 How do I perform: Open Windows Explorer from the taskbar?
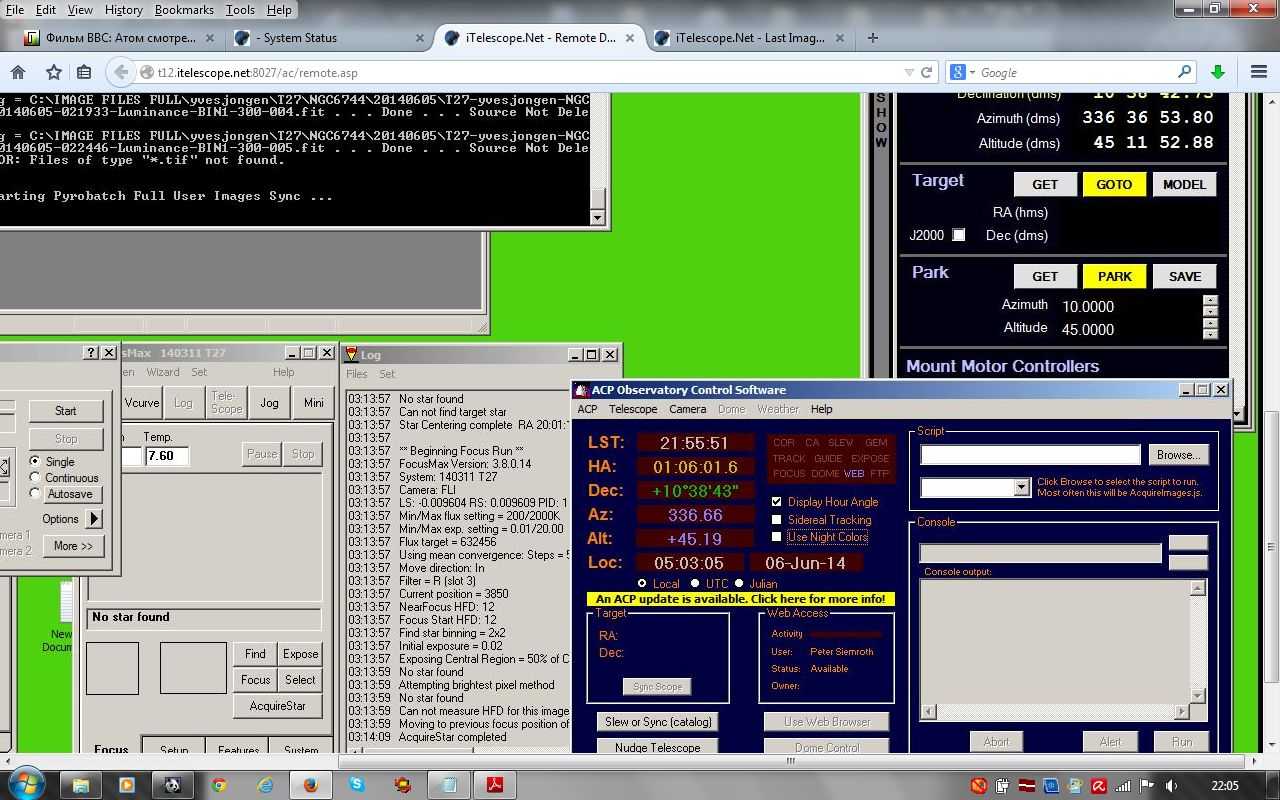tap(80, 785)
